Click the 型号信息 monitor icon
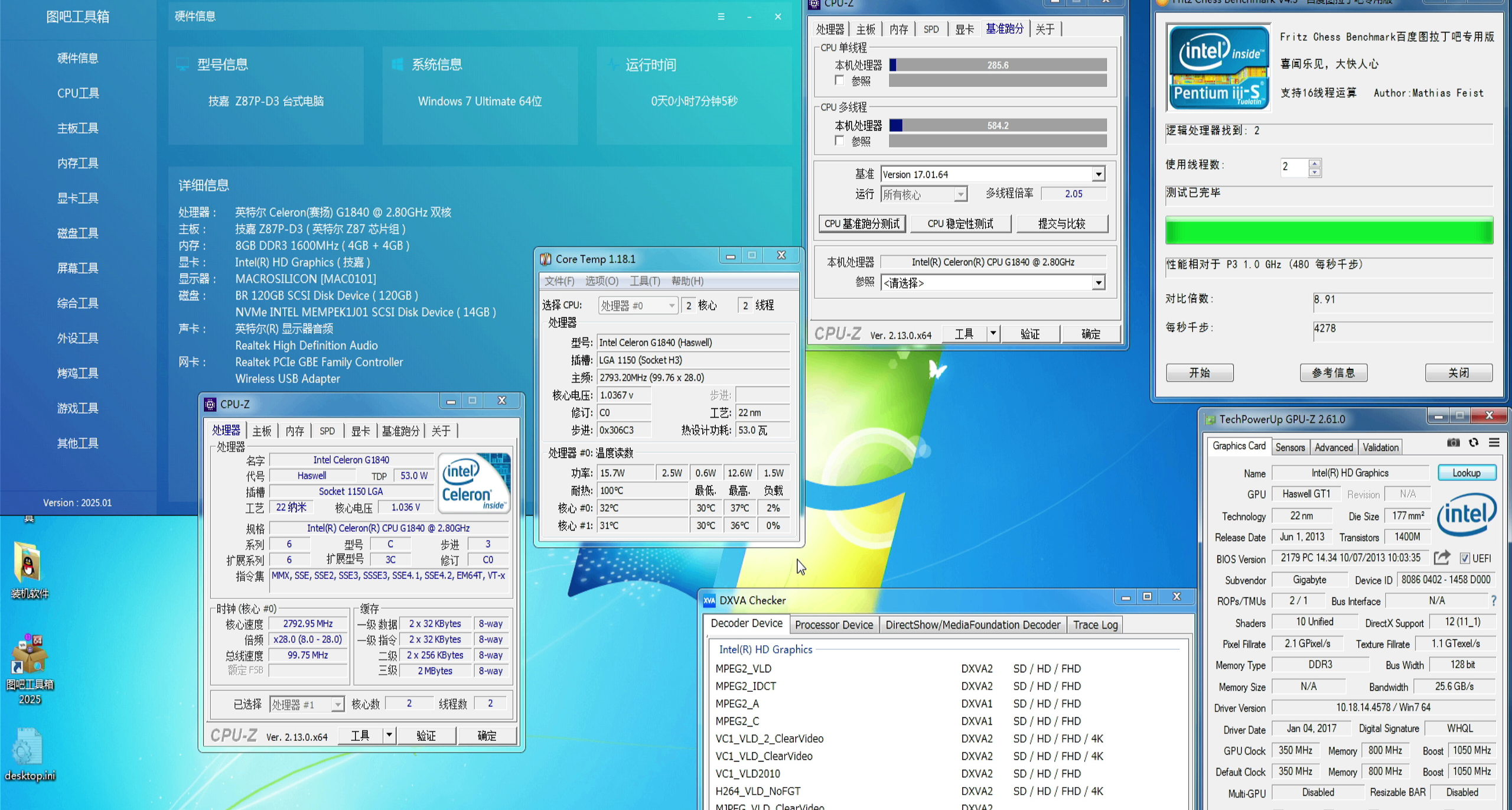1512x810 pixels. (183, 64)
